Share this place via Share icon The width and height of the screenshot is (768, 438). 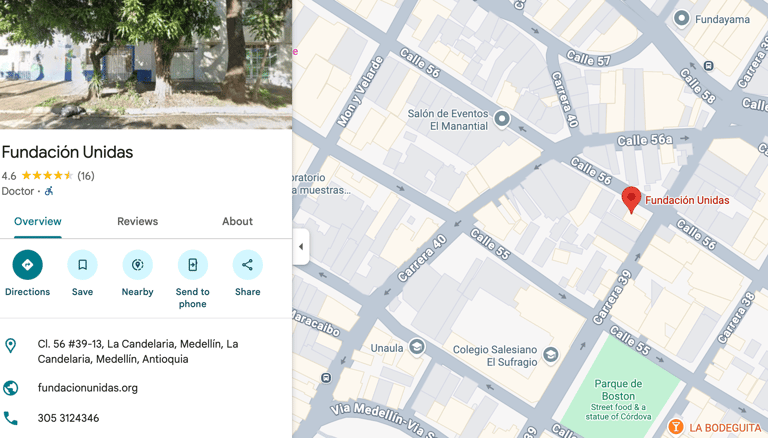tap(247, 265)
